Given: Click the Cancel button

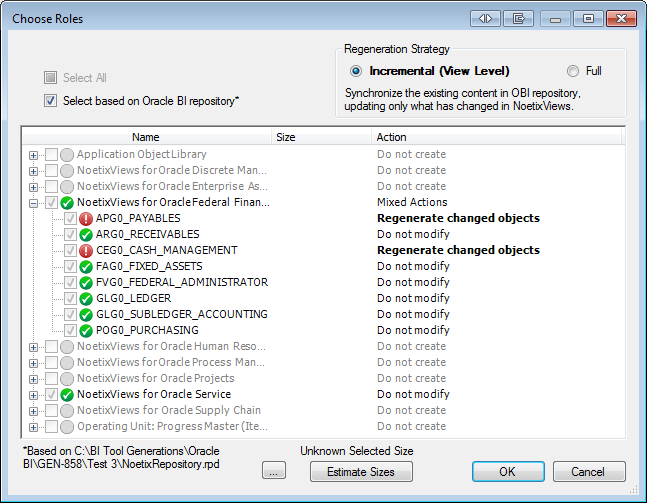Looking at the screenshot, I should pyautogui.click(x=589, y=472).
